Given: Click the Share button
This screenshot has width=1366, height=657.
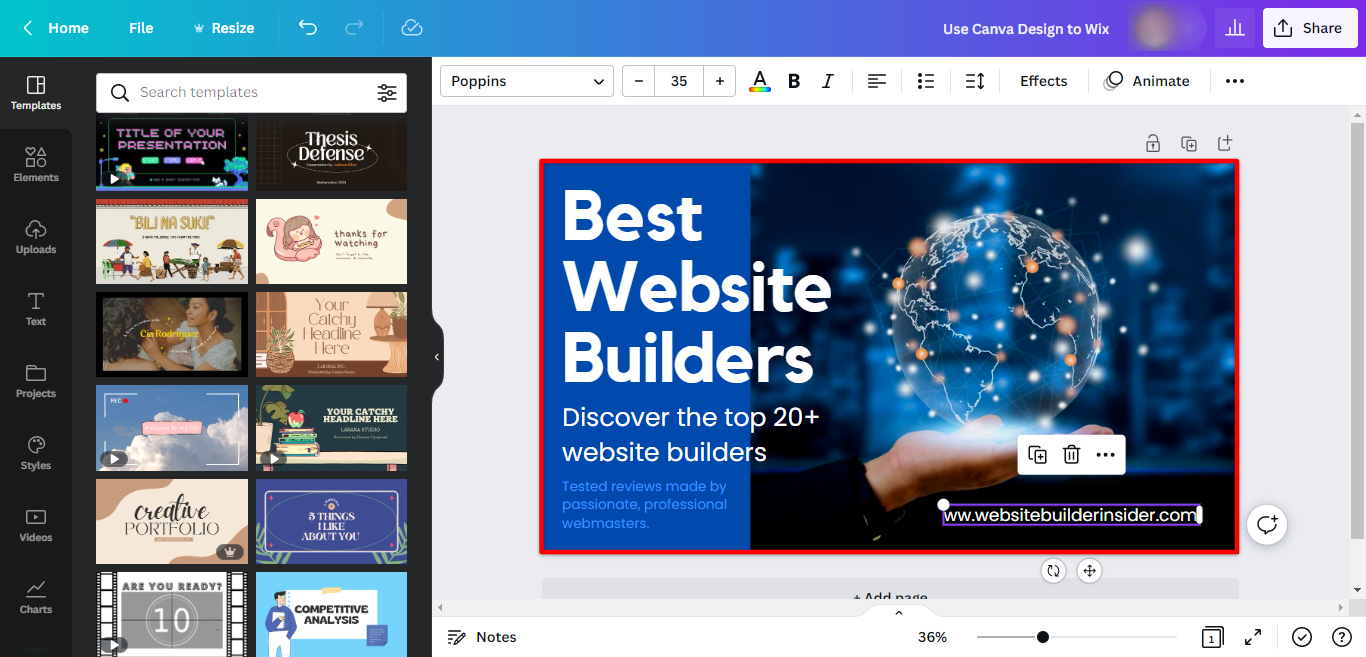Looking at the screenshot, I should [x=1309, y=28].
